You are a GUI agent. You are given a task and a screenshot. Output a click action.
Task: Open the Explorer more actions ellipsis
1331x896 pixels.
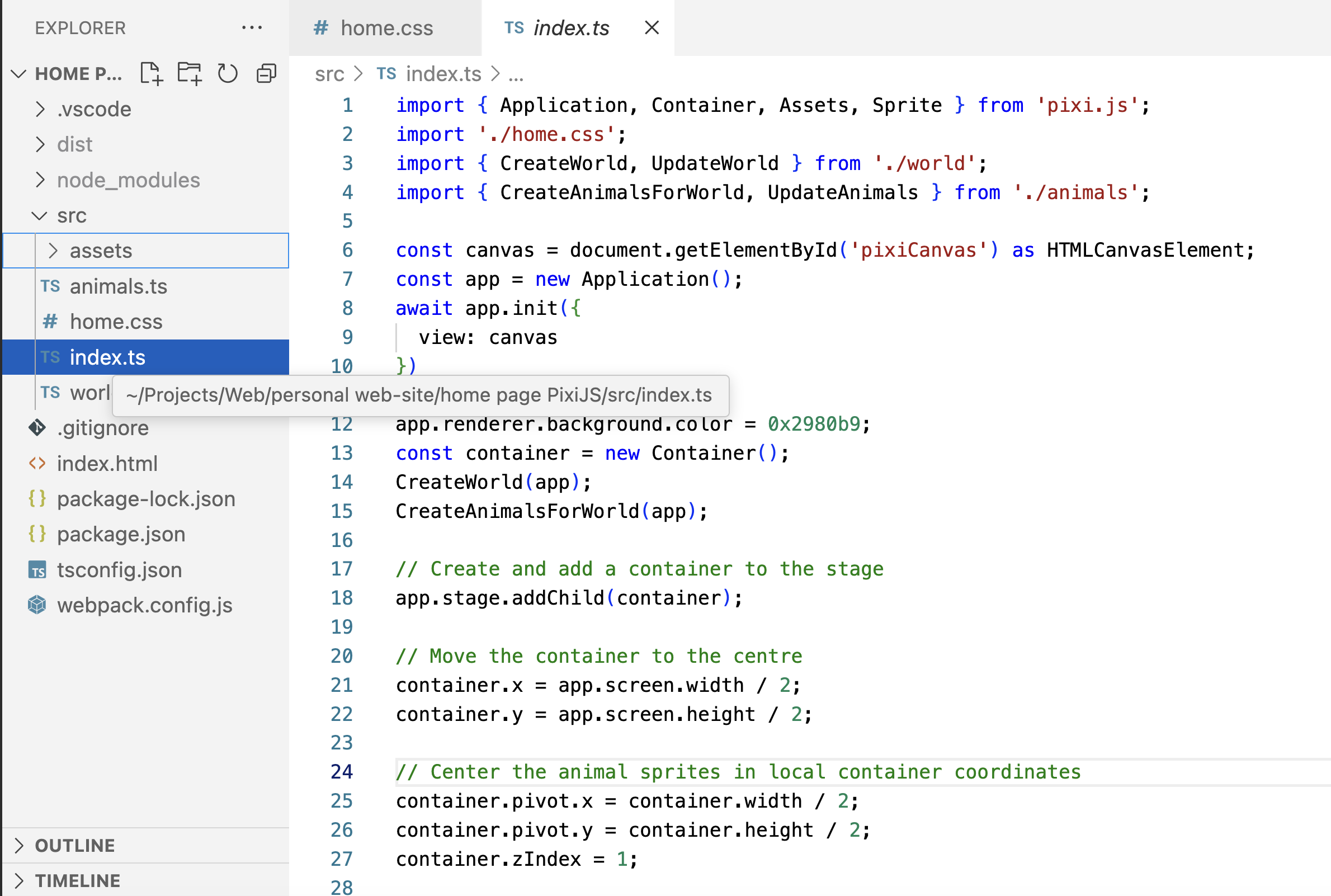(x=251, y=27)
